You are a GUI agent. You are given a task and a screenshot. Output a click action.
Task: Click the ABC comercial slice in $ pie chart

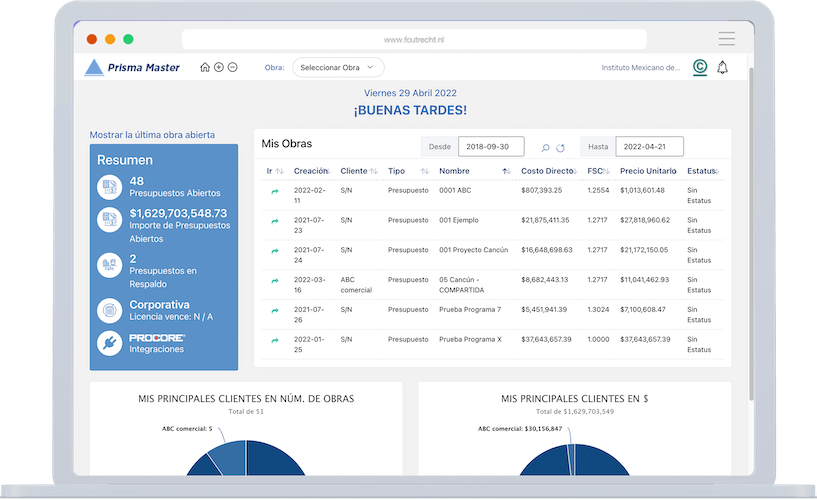571,458
